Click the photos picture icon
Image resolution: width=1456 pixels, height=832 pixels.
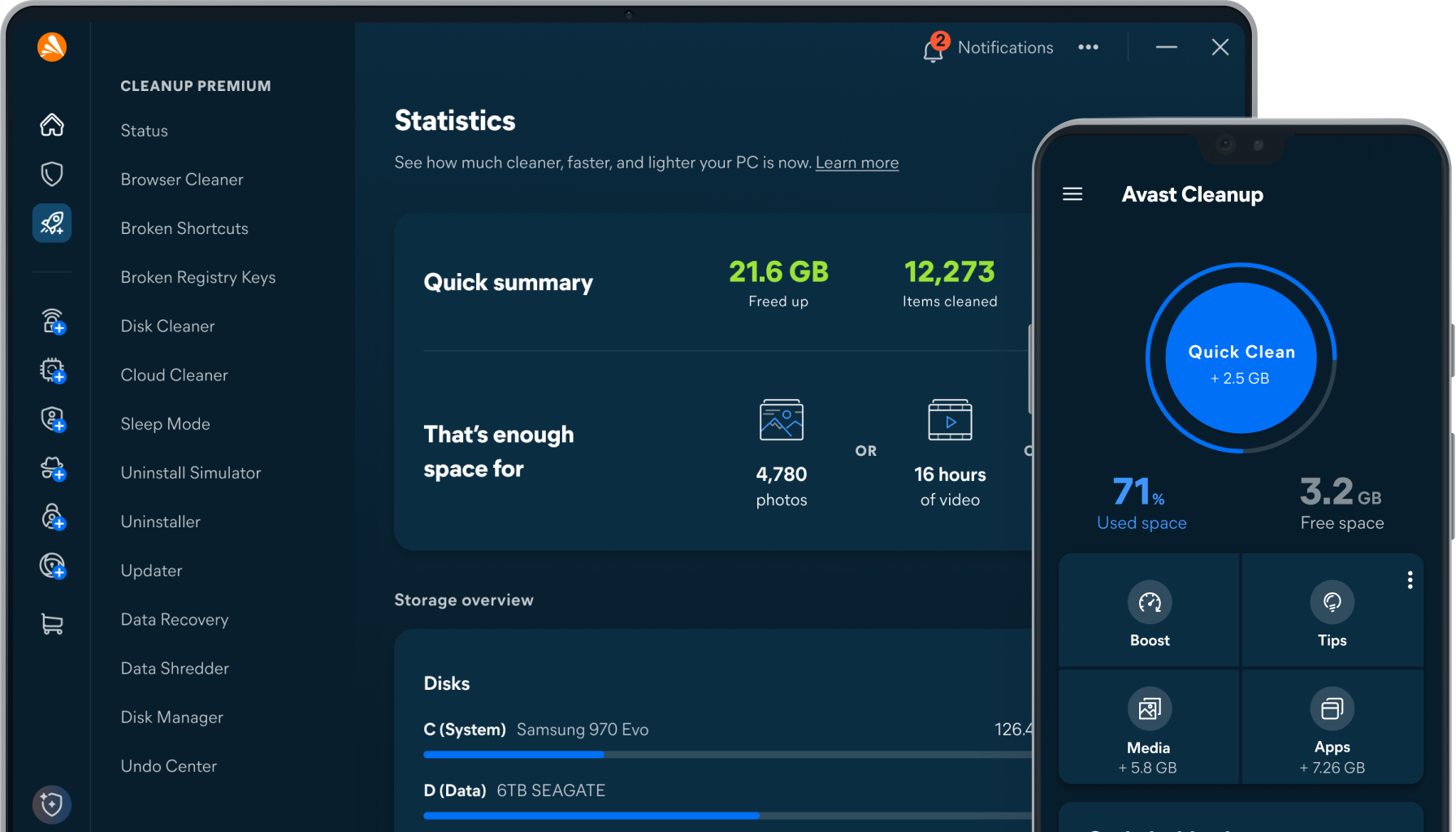coord(782,420)
